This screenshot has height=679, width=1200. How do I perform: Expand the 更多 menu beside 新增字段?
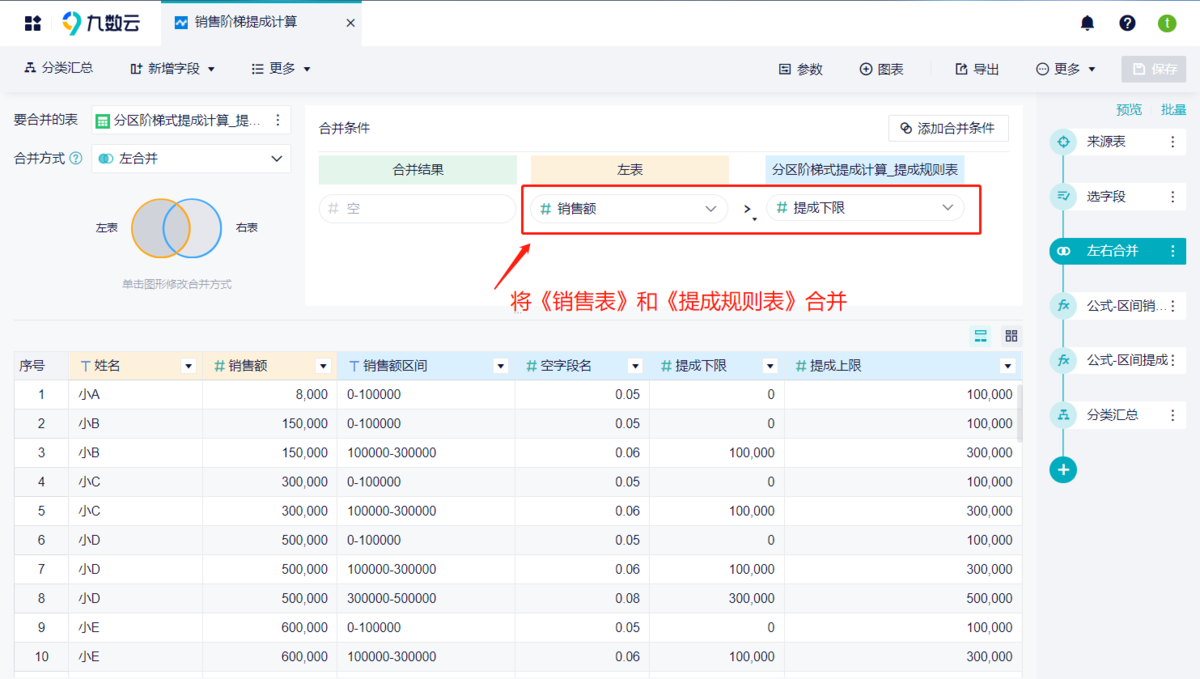click(281, 69)
